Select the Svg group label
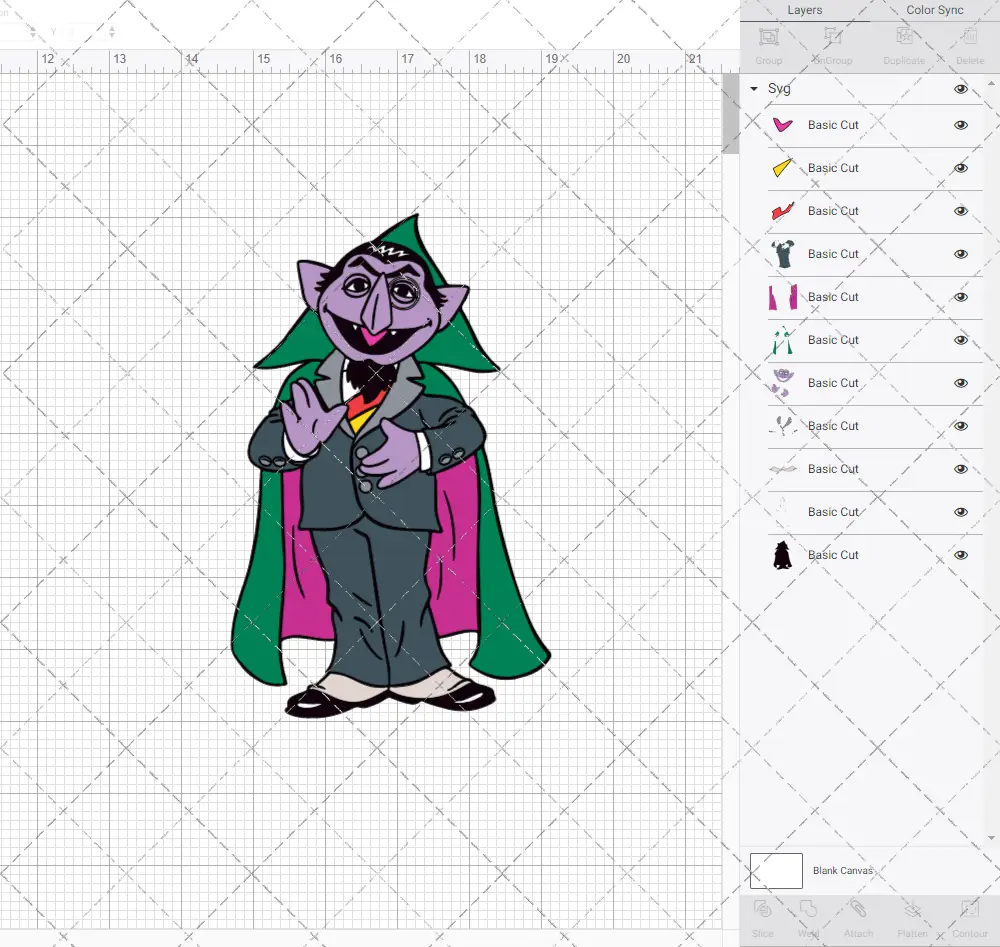 779,89
